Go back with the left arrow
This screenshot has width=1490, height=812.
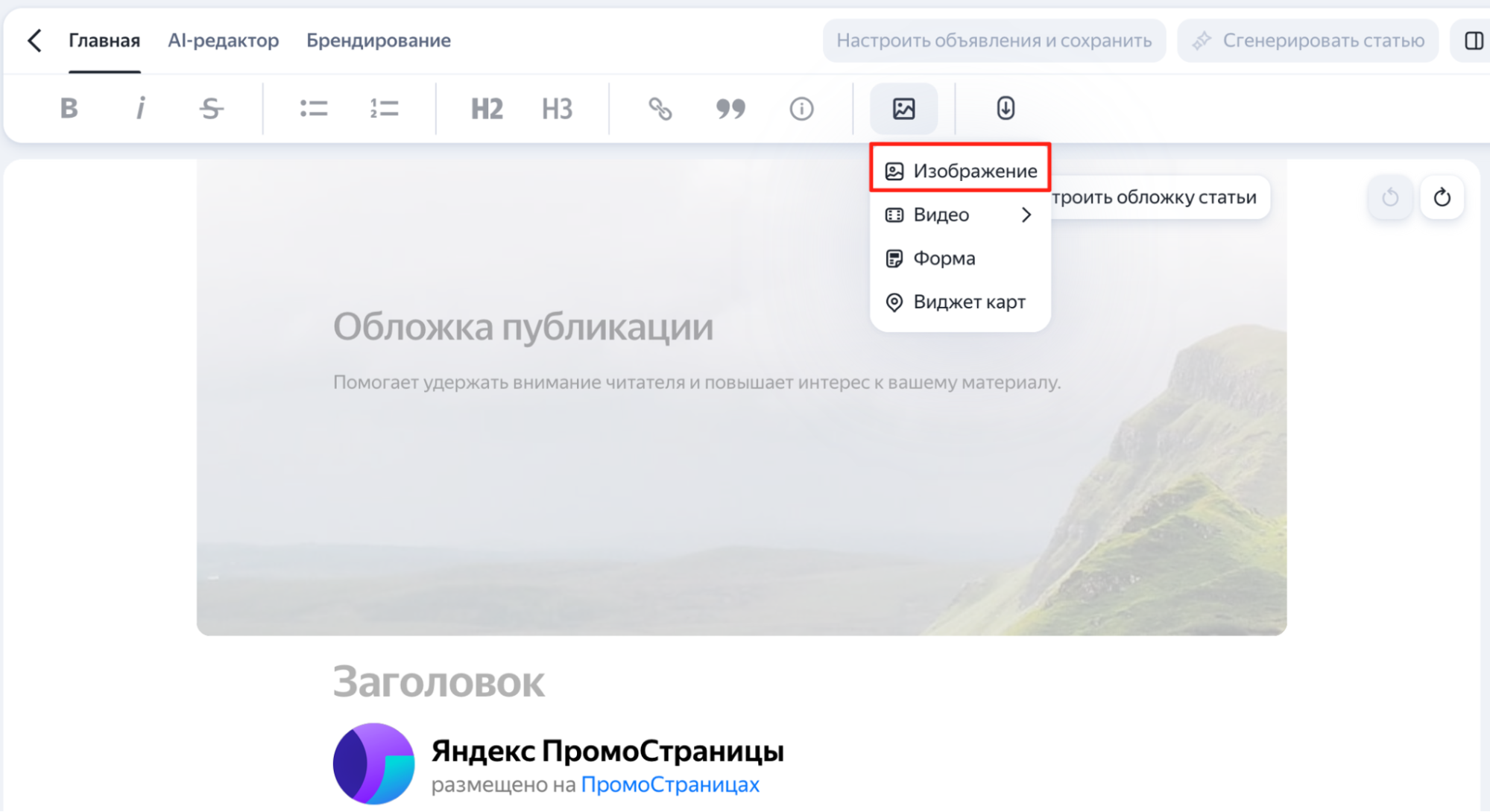[34, 40]
